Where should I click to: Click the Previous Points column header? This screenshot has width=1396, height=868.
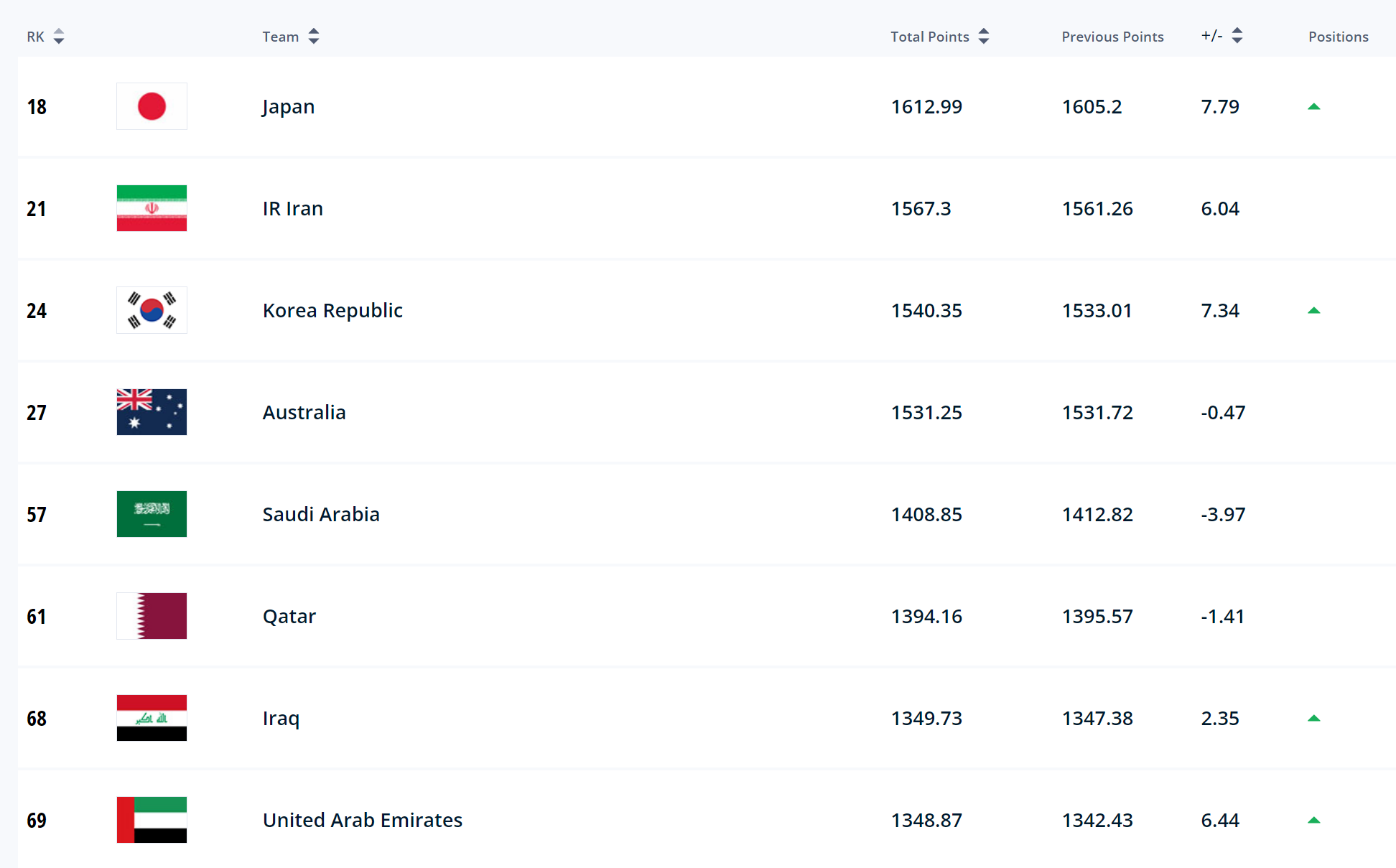[x=1112, y=37]
